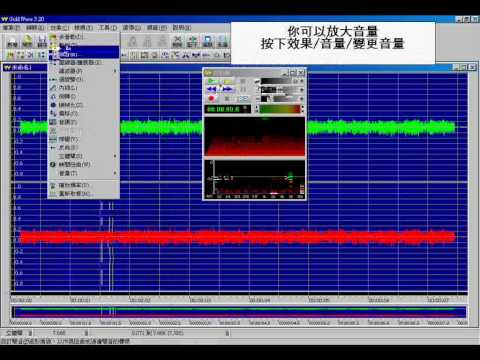480x360 pixels.
Task: Click the green-to-red level meter
Action: coord(280,109)
